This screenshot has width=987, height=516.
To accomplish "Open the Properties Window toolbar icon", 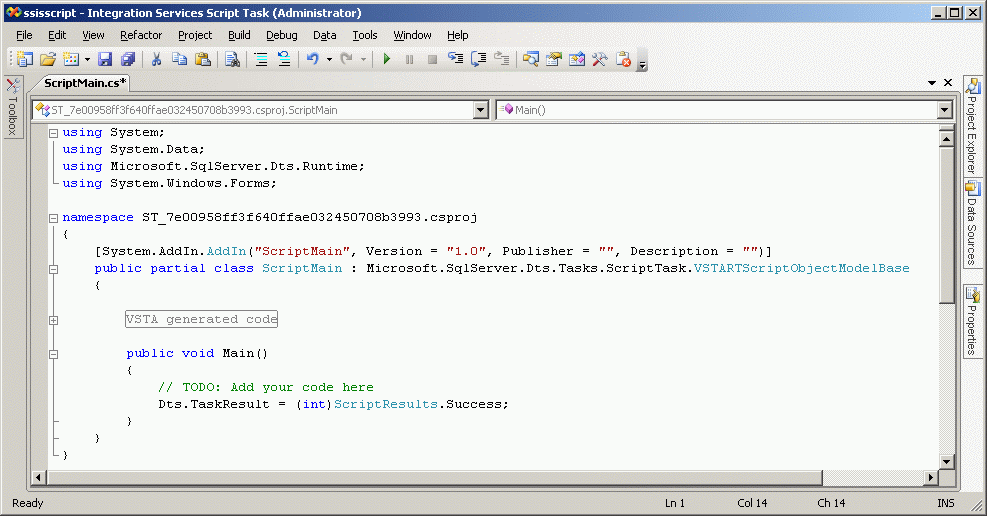I will click(553, 59).
